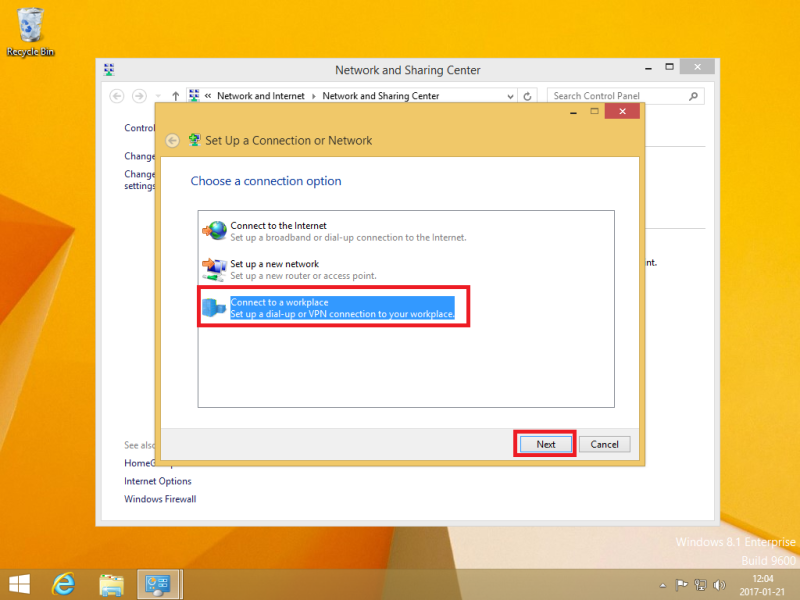Click the Next button

pyautogui.click(x=545, y=444)
